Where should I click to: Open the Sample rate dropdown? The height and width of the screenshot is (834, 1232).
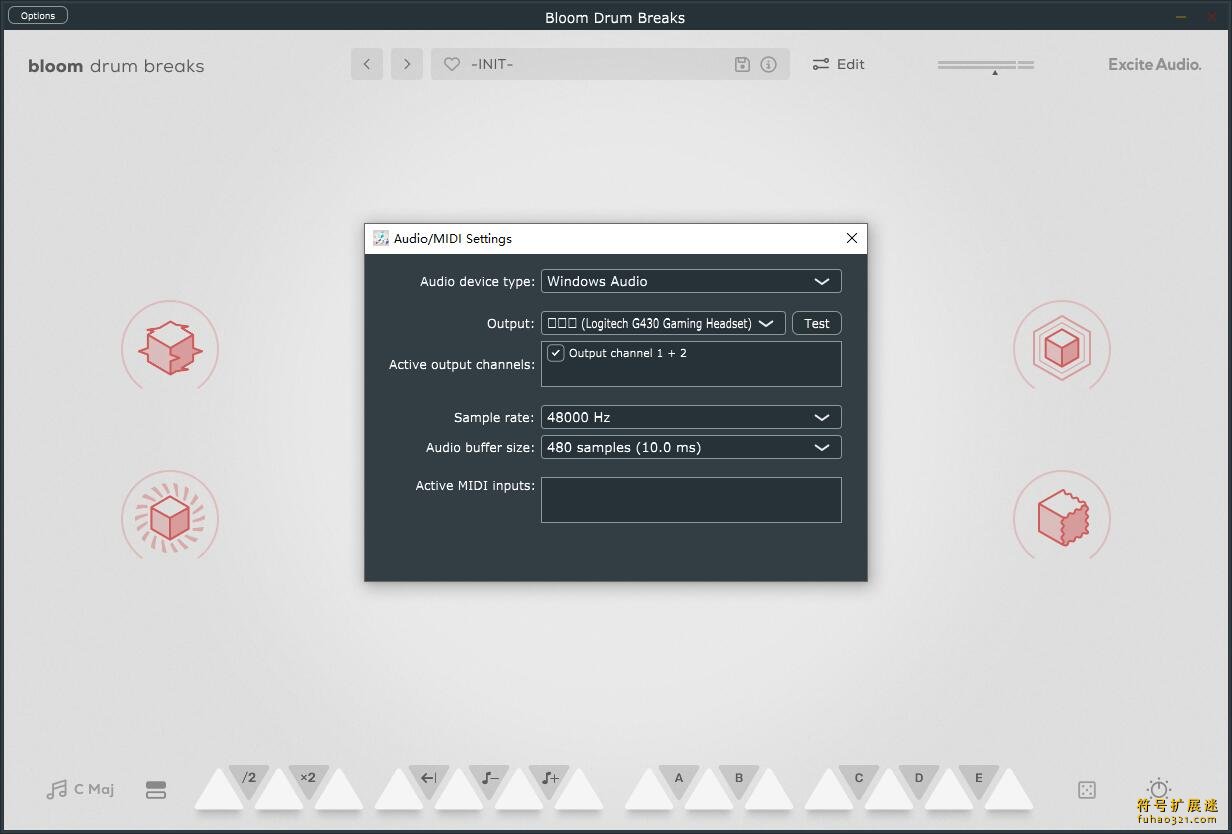(x=691, y=417)
